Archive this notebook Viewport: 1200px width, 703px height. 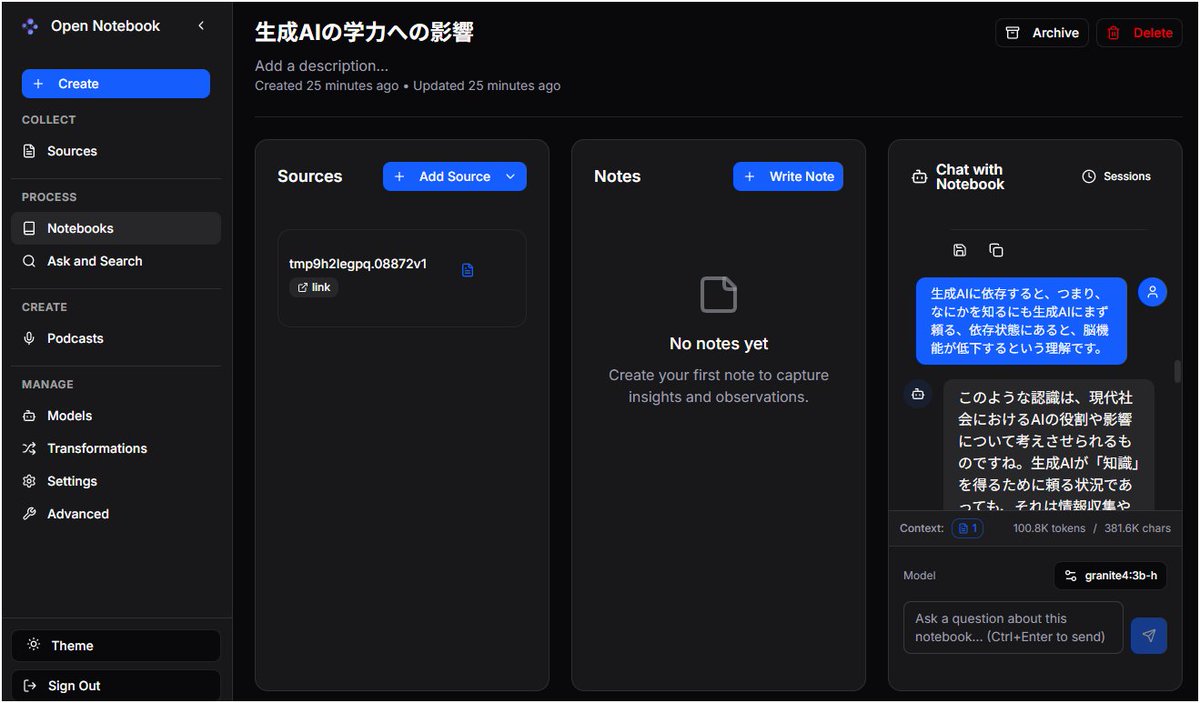(x=1042, y=33)
